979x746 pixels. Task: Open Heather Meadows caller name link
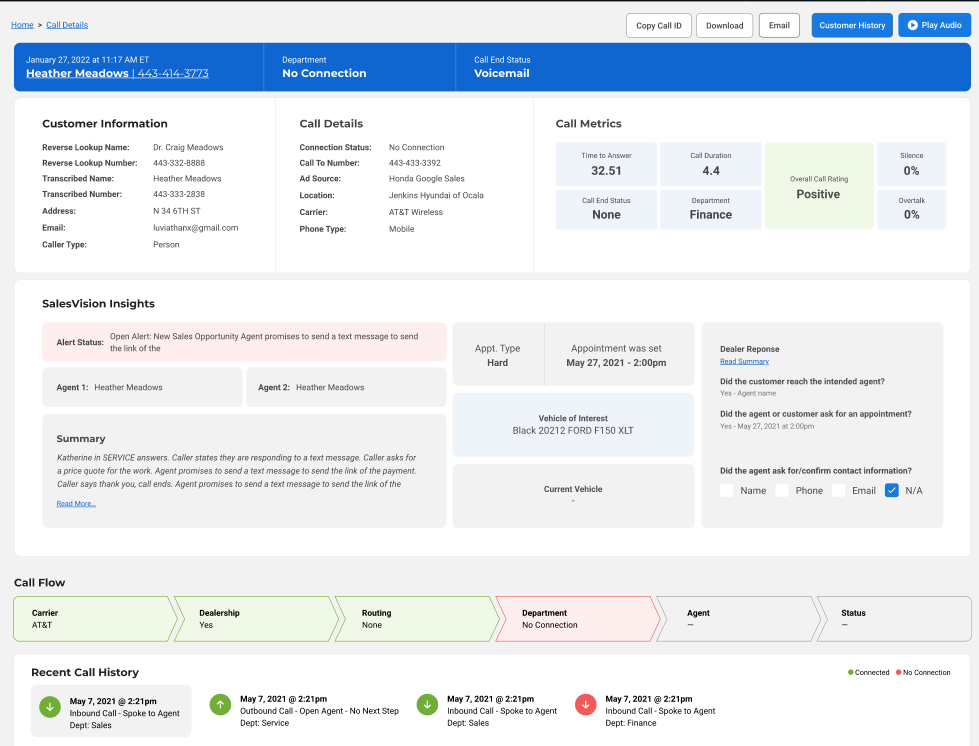click(77, 73)
